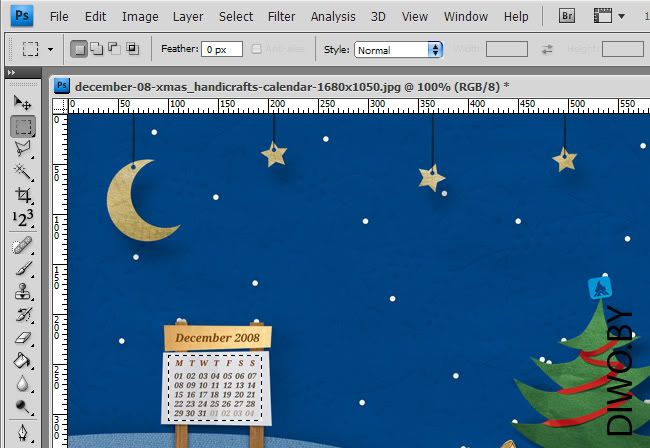The width and height of the screenshot is (650, 448).
Task: Select the Dodge tool
Action: [x=23, y=407]
